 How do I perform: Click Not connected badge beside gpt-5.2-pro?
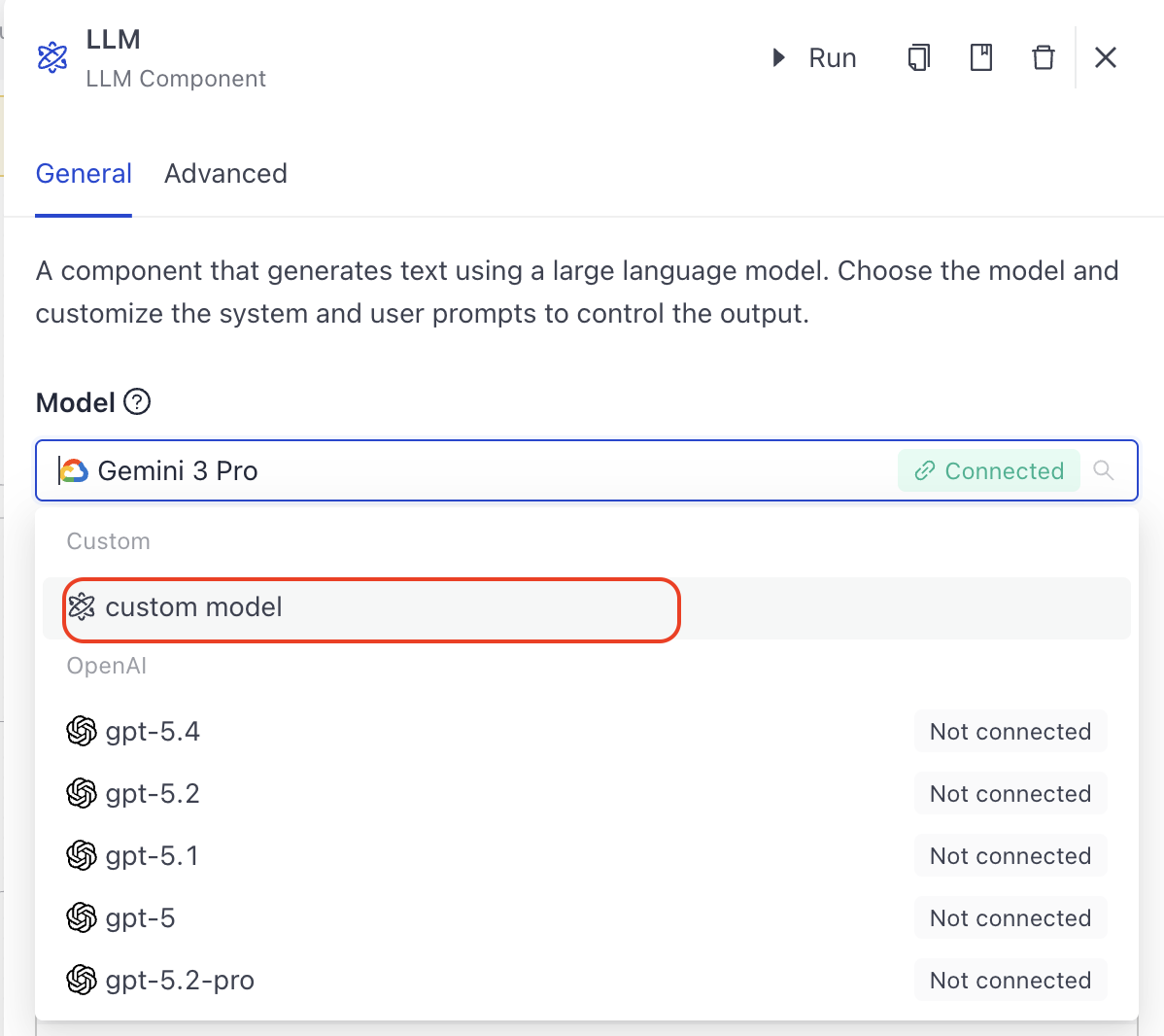(x=1010, y=981)
